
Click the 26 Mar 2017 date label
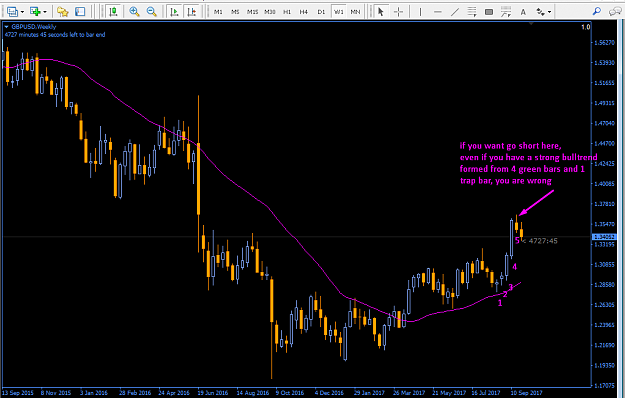[x=409, y=392]
